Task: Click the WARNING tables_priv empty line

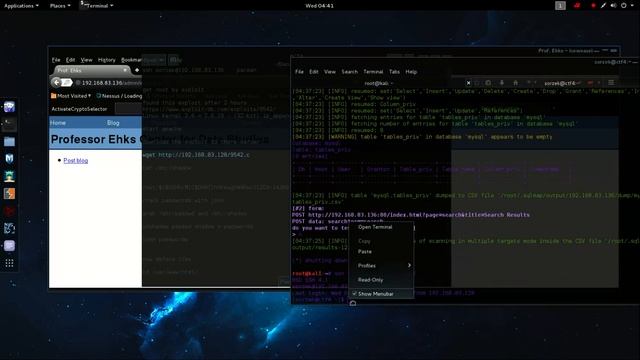Action: pyautogui.click(x=422, y=137)
